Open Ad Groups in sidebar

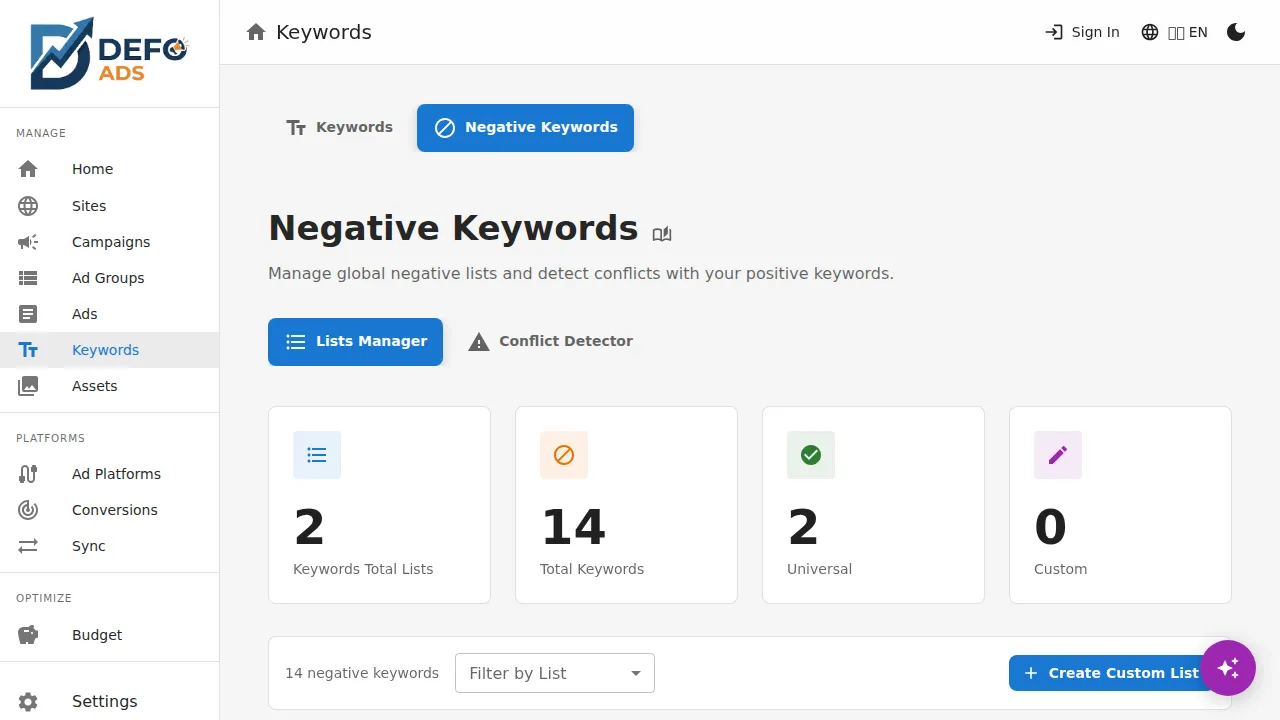click(x=109, y=278)
